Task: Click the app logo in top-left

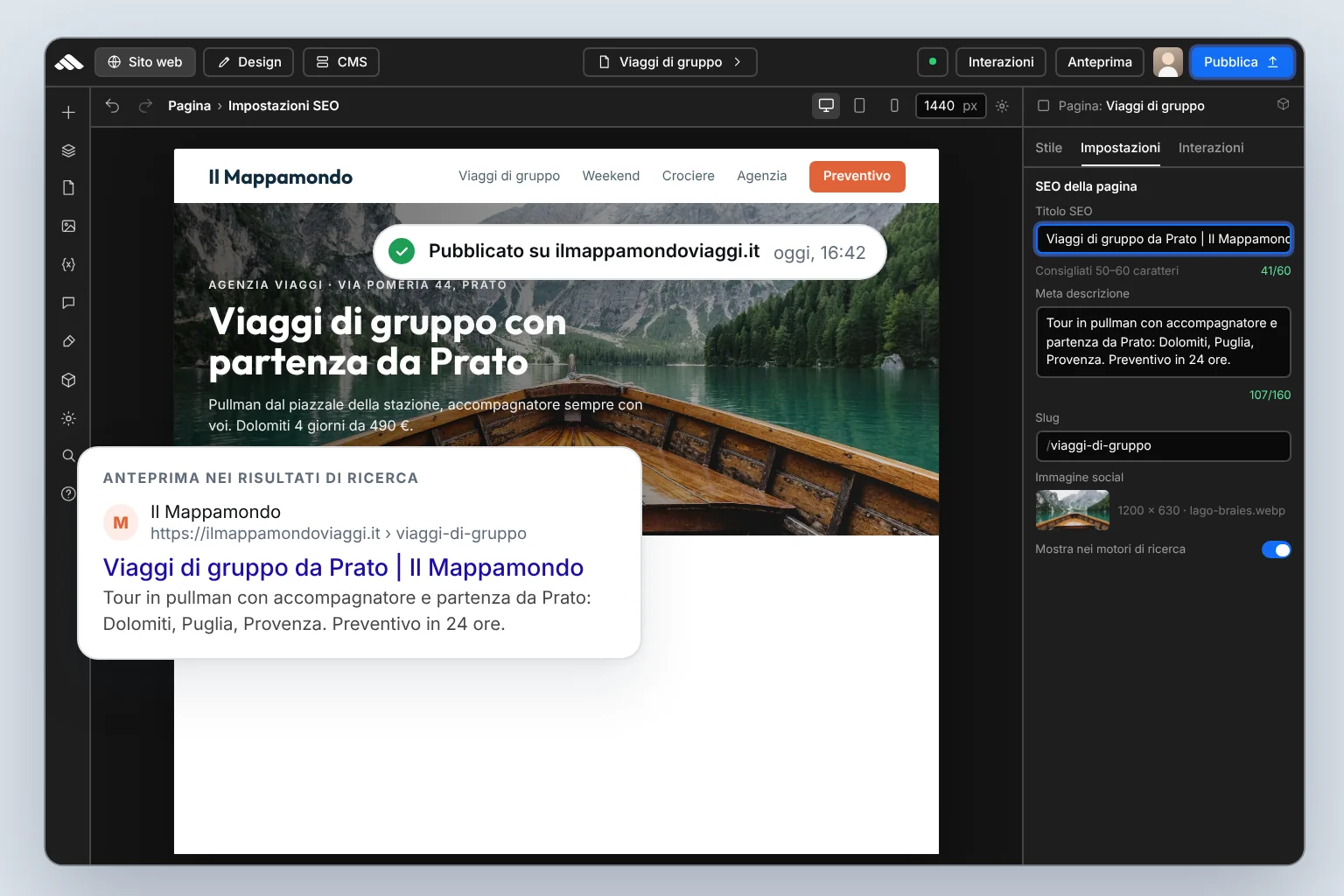Action: coord(69,62)
